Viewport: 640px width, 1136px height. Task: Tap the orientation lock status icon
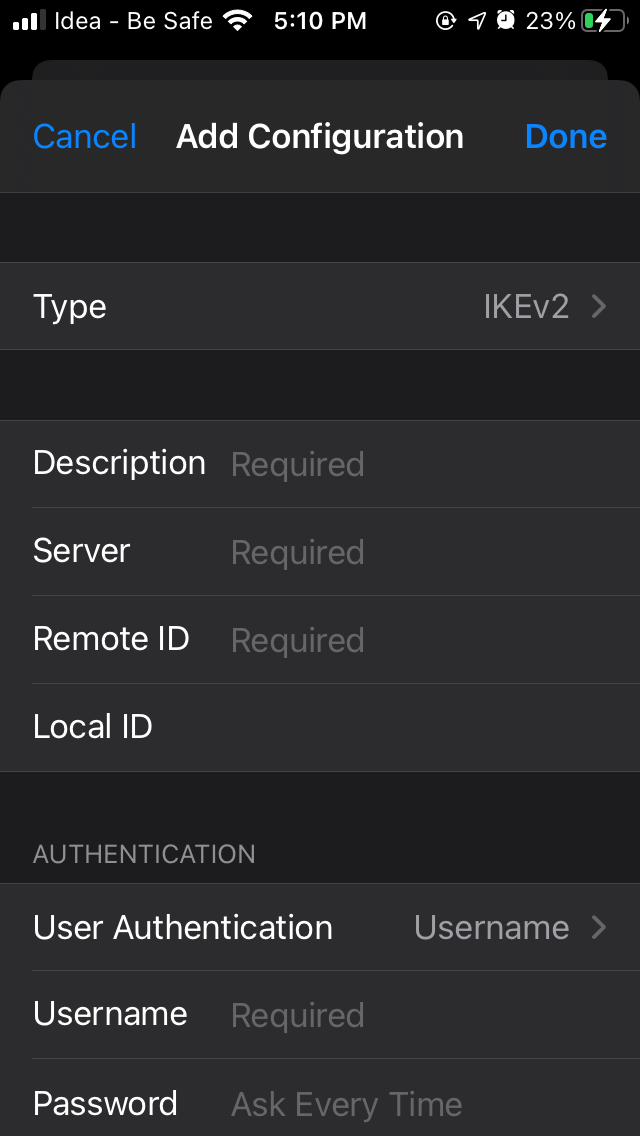446,20
